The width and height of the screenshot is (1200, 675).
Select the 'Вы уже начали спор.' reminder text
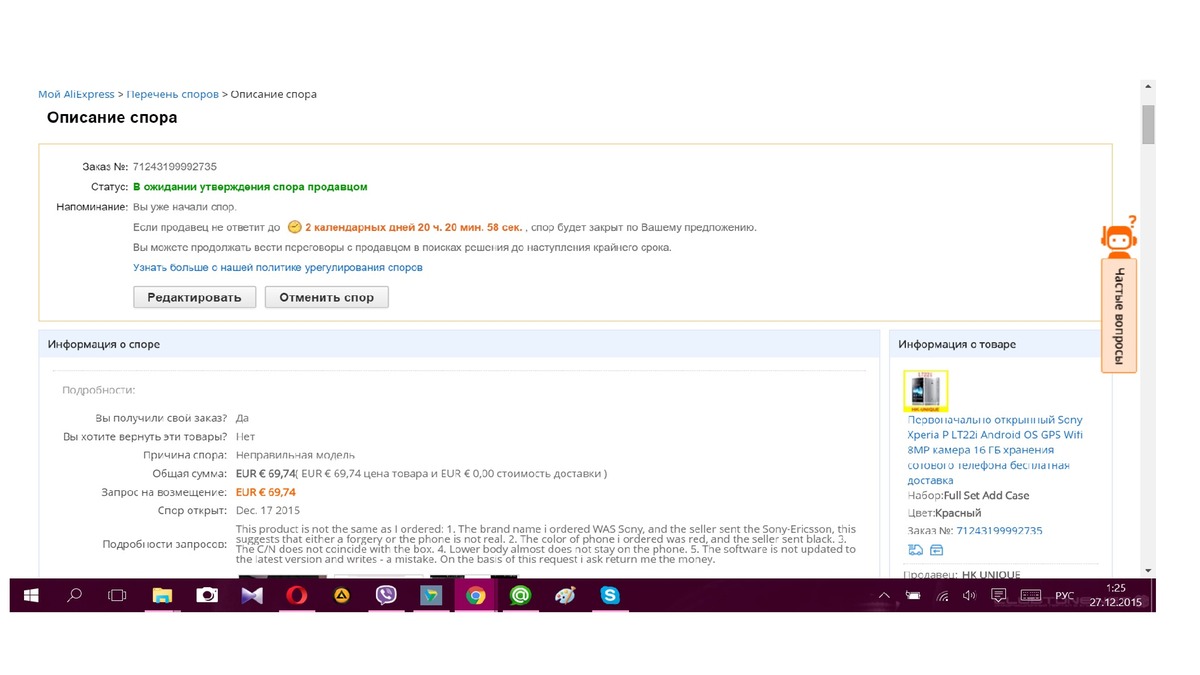(x=185, y=207)
